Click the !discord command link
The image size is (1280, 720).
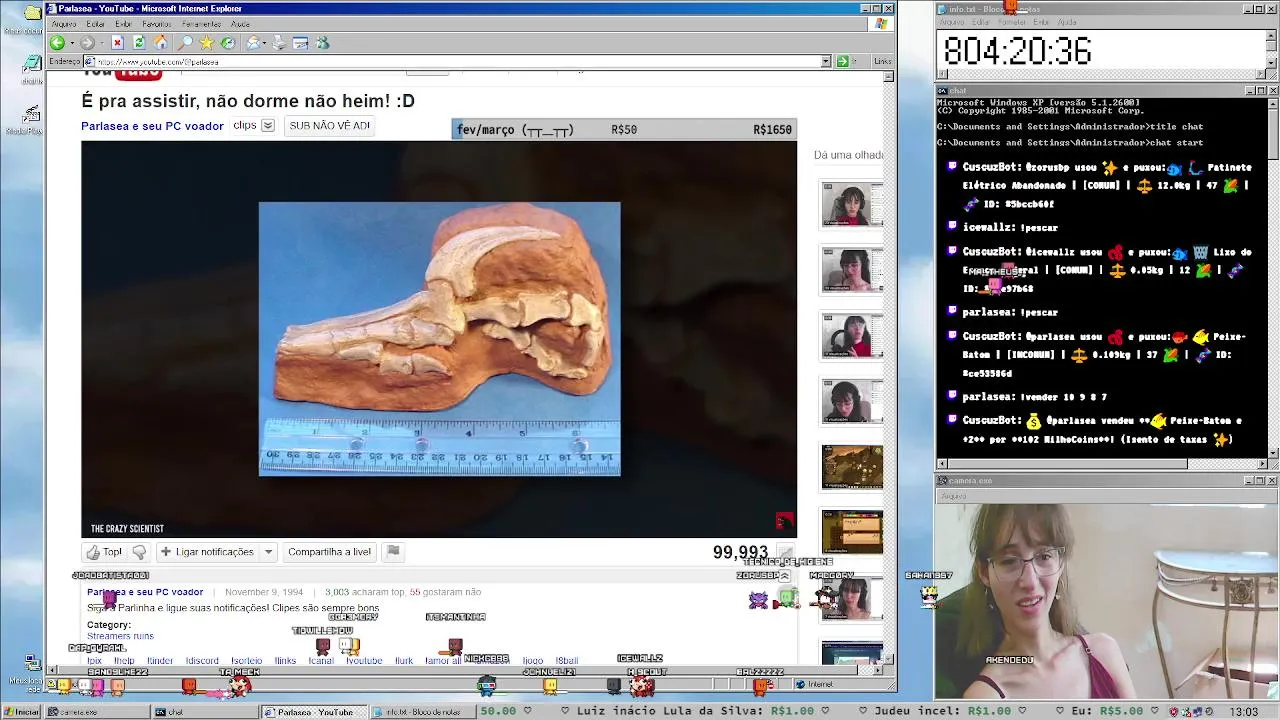(202, 661)
